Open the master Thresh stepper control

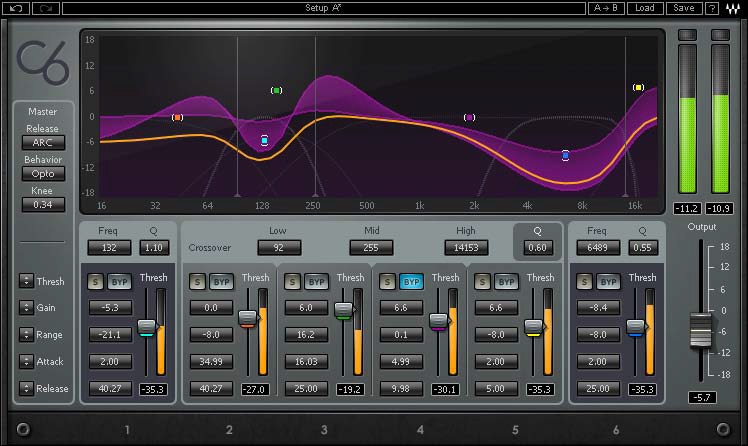click(x=26, y=281)
